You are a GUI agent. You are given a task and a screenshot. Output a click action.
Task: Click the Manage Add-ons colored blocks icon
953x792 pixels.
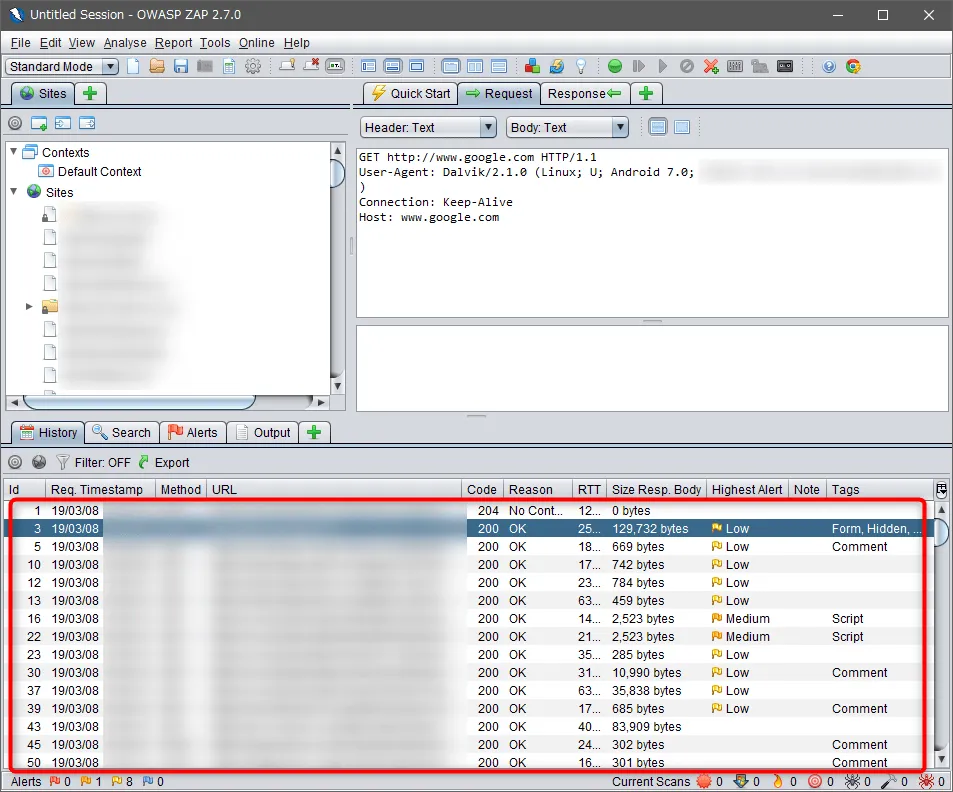[x=532, y=67]
